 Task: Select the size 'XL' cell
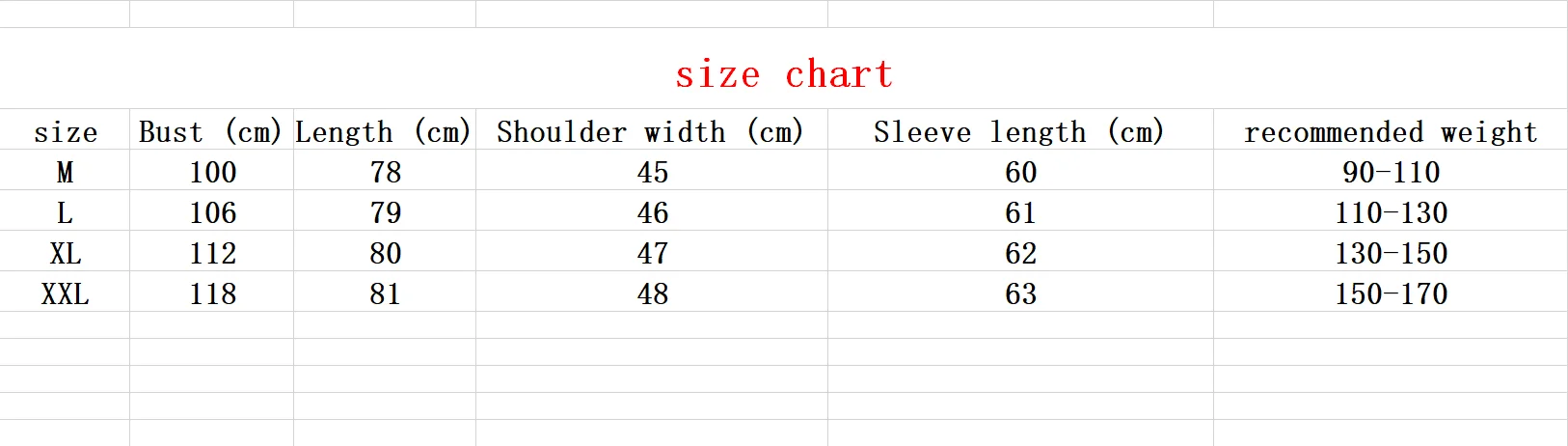(x=65, y=251)
